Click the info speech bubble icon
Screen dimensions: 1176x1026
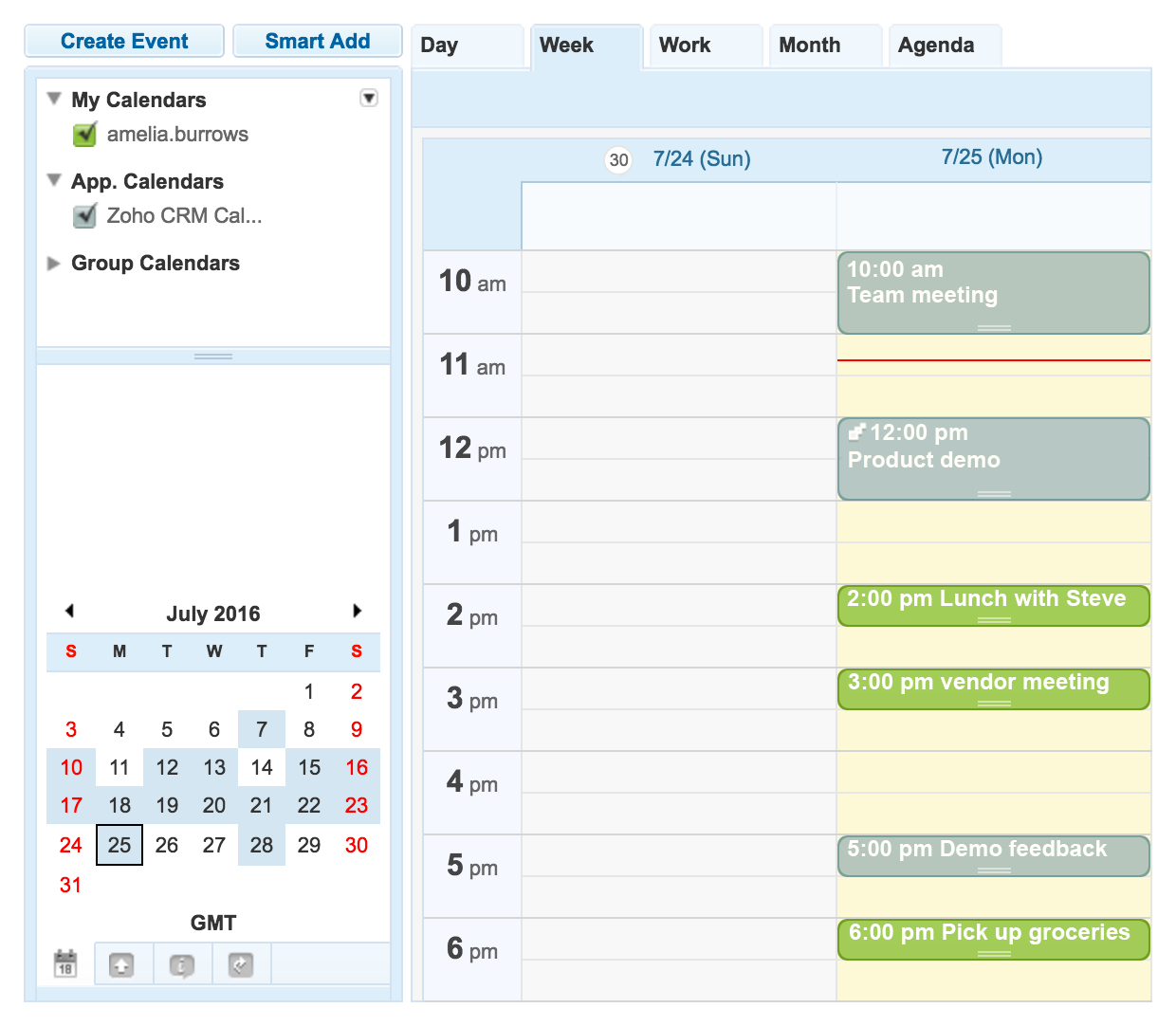point(181,965)
